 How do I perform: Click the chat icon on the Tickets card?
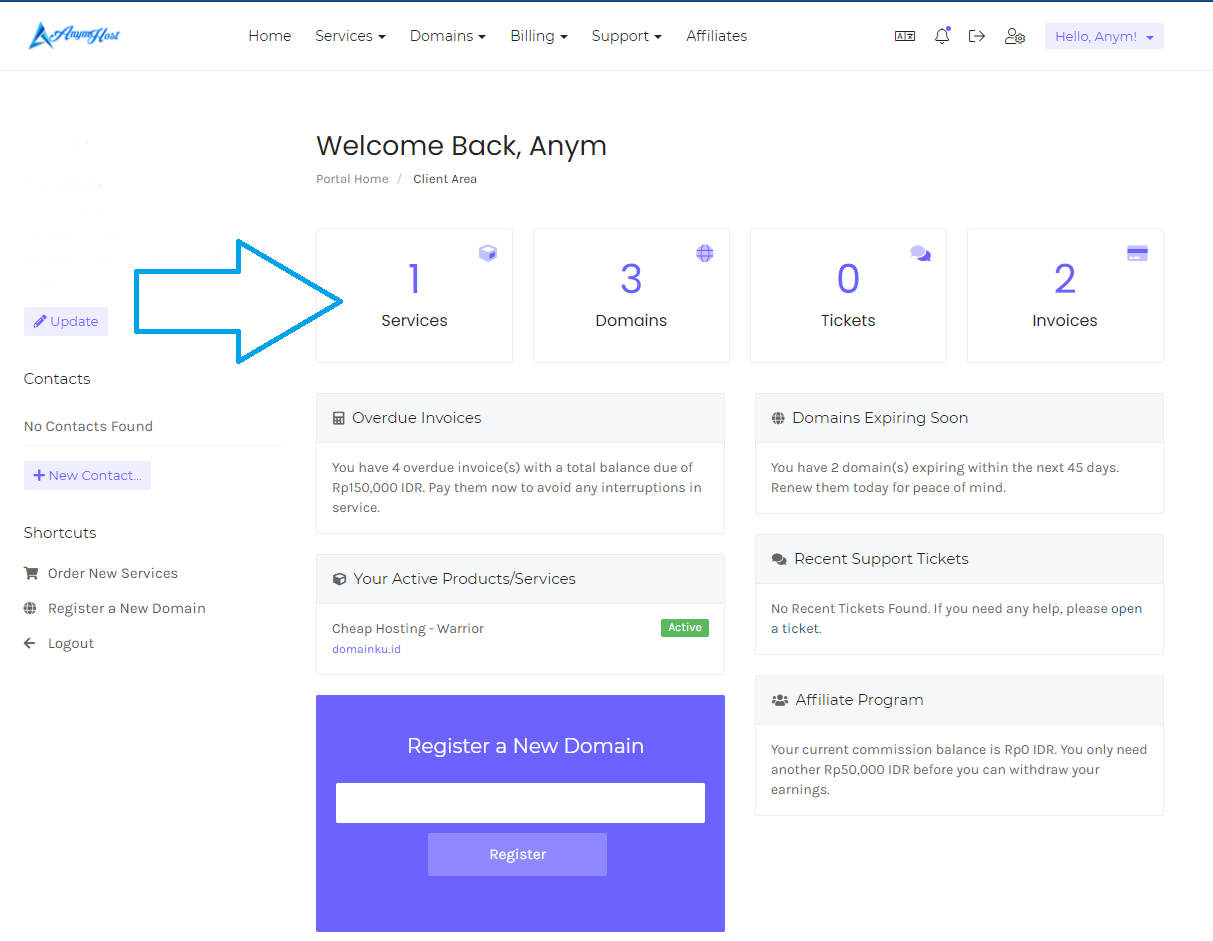point(921,253)
